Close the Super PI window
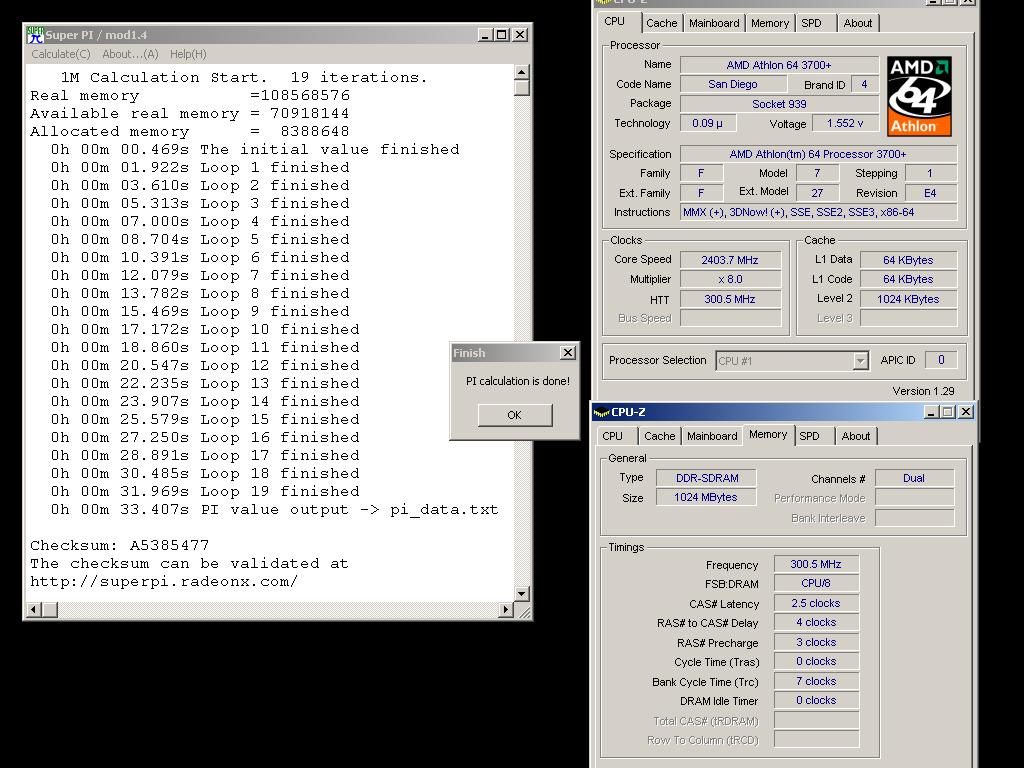The height and width of the screenshot is (768, 1024). [x=520, y=35]
